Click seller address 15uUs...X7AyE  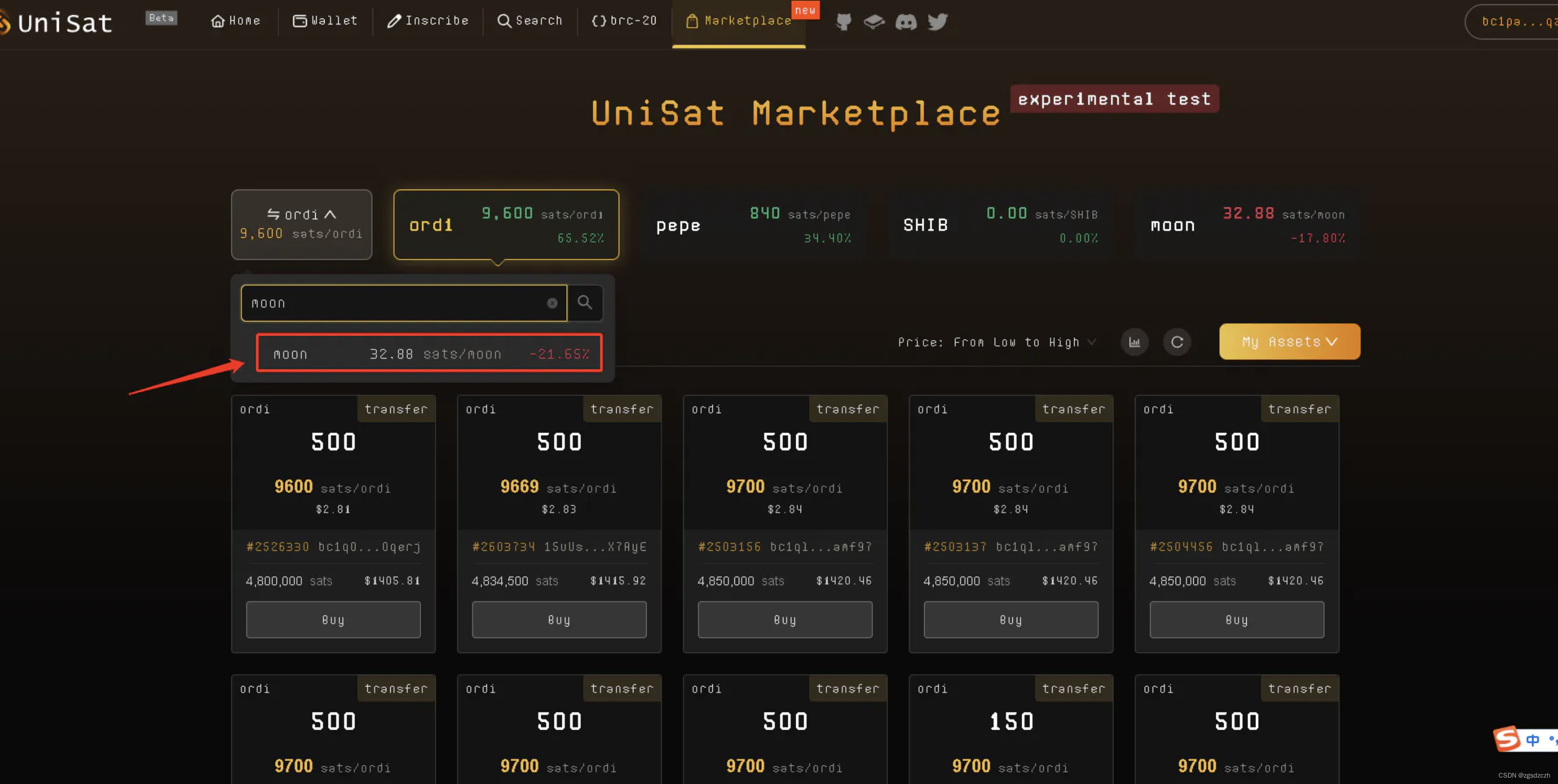point(595,546)
